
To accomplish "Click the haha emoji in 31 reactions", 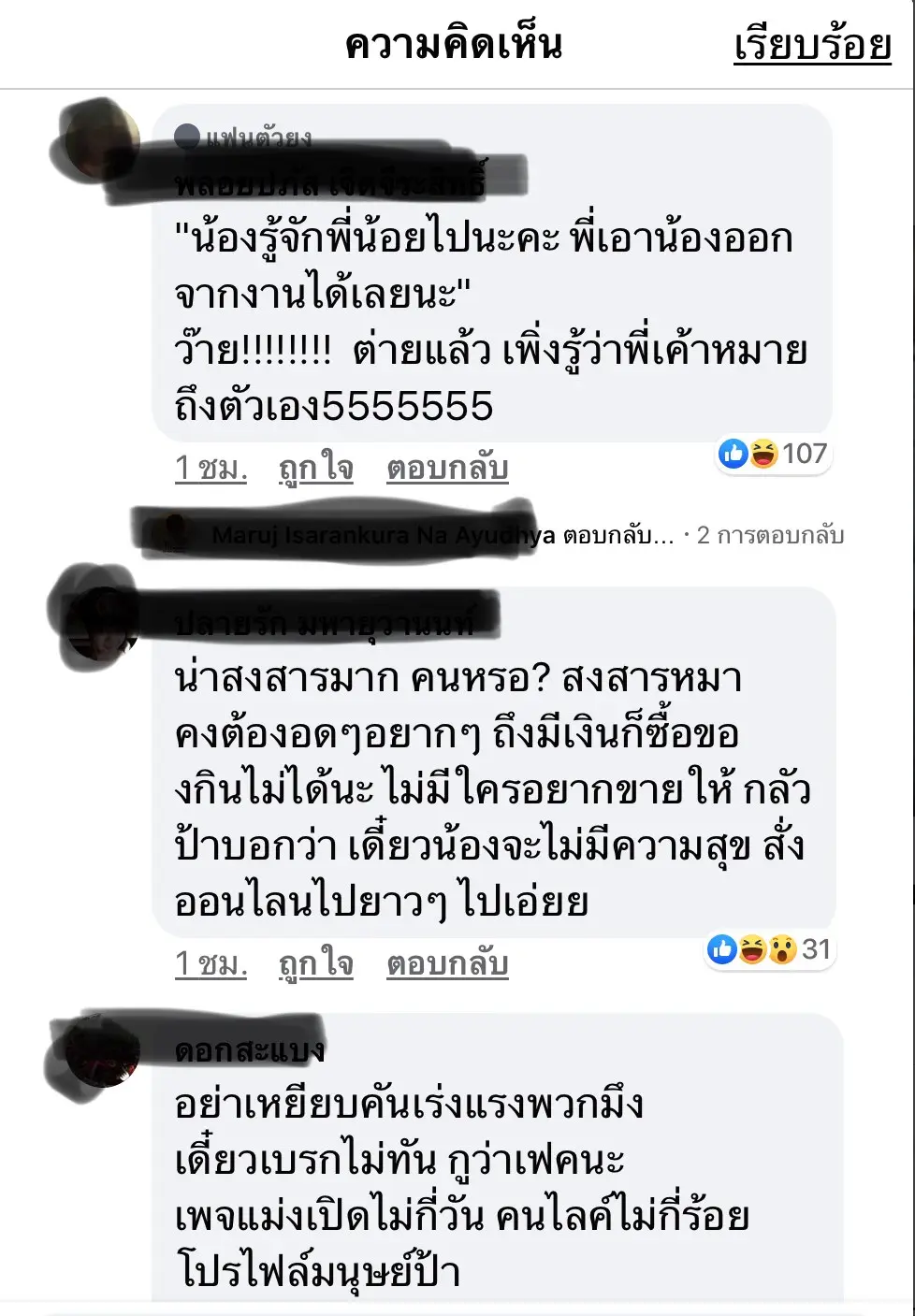I will click(x=752, y=949).
